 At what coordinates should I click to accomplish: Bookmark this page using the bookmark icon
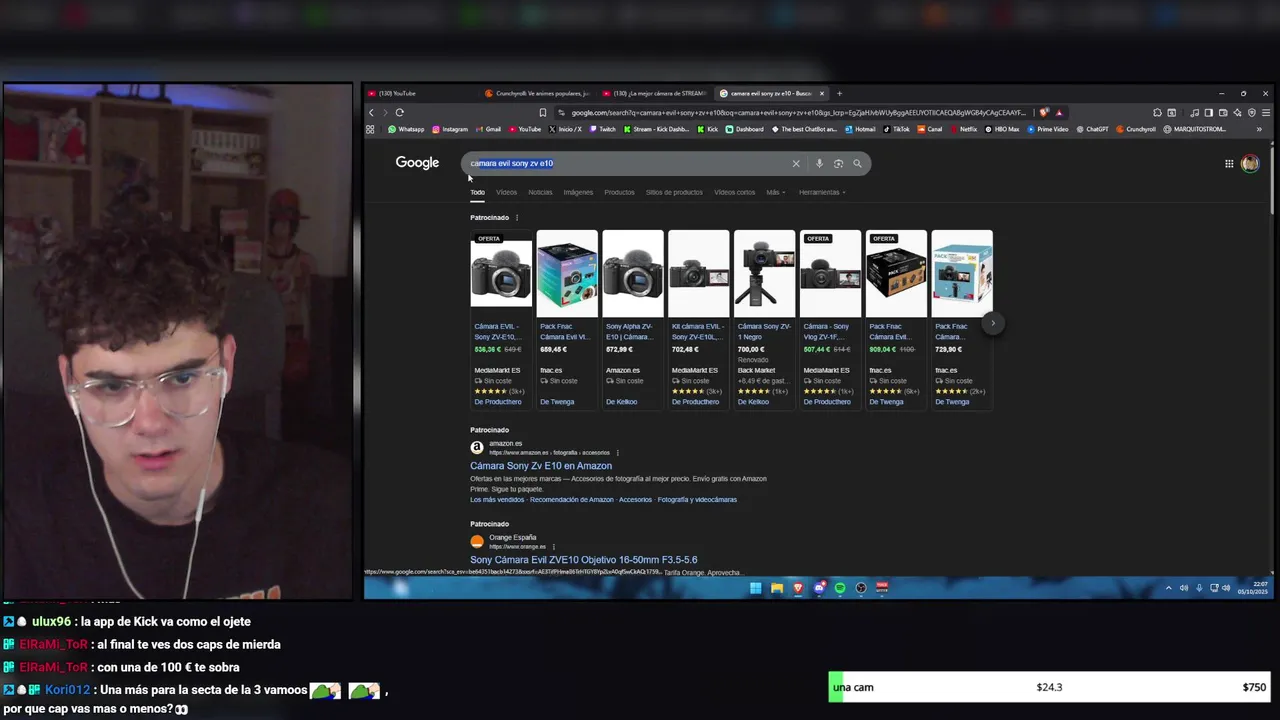(543, 112)
